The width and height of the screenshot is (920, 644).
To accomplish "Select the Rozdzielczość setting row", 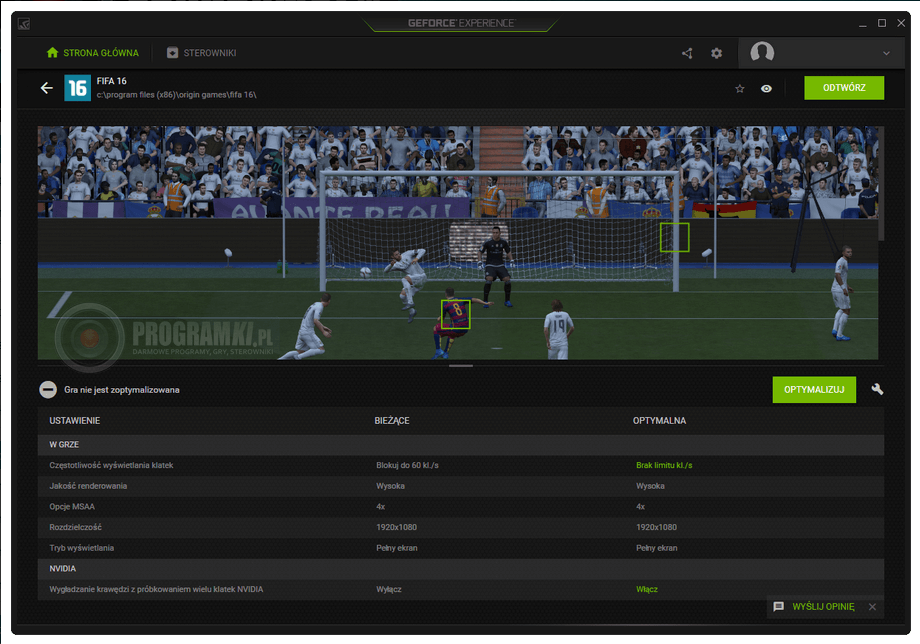I will pyautogui.click(x=461, y=527).
